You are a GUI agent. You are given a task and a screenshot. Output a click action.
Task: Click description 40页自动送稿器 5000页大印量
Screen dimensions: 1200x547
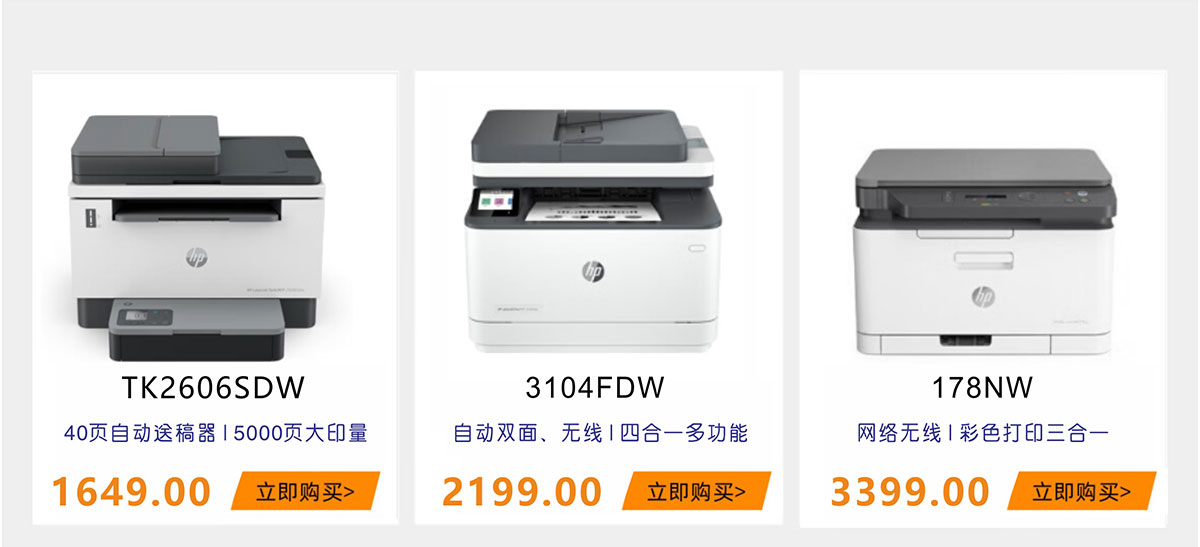pyautogui.click(x=216, y=433)
